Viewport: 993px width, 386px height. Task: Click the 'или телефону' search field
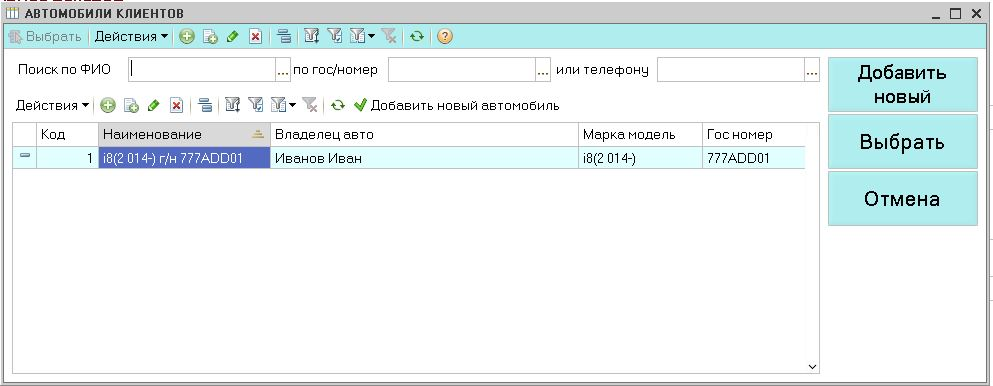[x=731, y=70]
